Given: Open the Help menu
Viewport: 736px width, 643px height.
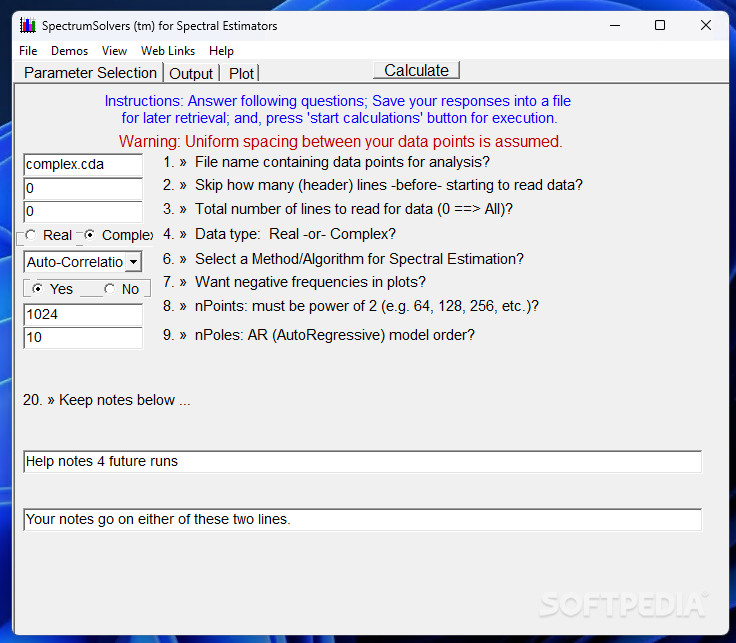Looking at the screenshot, I should click(x=221, y=51).
